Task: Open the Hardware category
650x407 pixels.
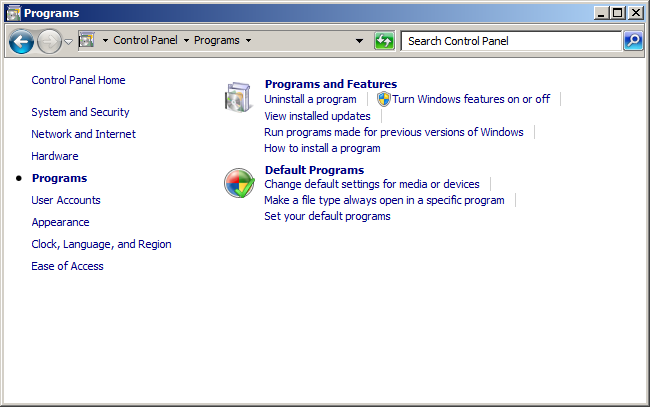Action: [55, 156]
